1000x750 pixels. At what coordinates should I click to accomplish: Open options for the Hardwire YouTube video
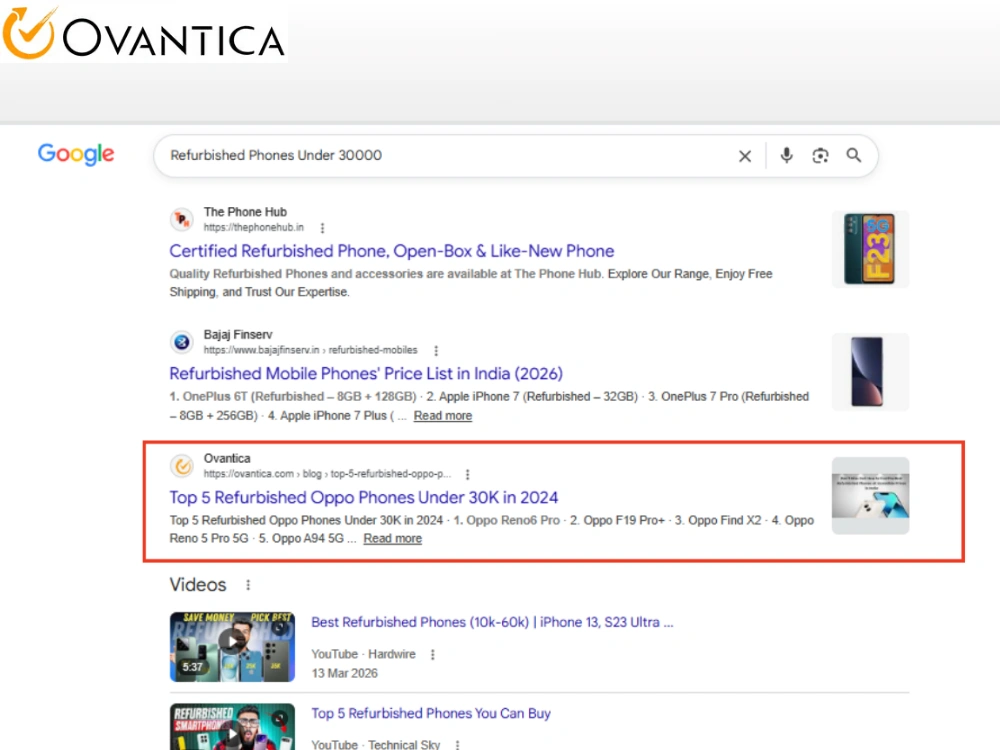432,655
